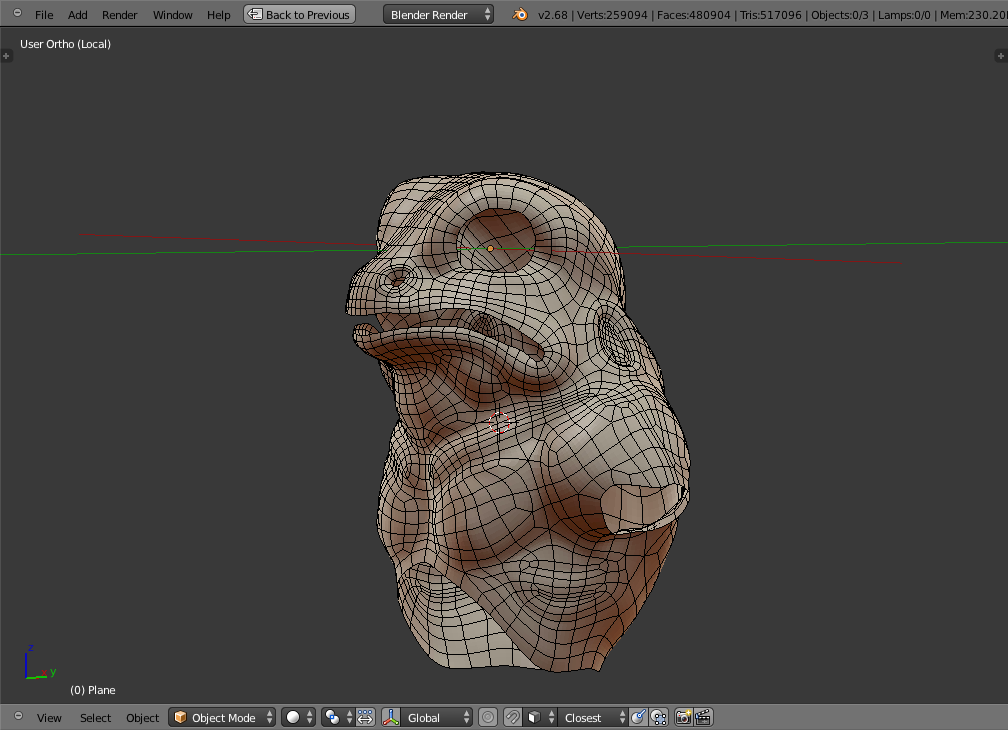Open the pivot point selector
This screenshot has width=1008, height=730.
point(338,717)
